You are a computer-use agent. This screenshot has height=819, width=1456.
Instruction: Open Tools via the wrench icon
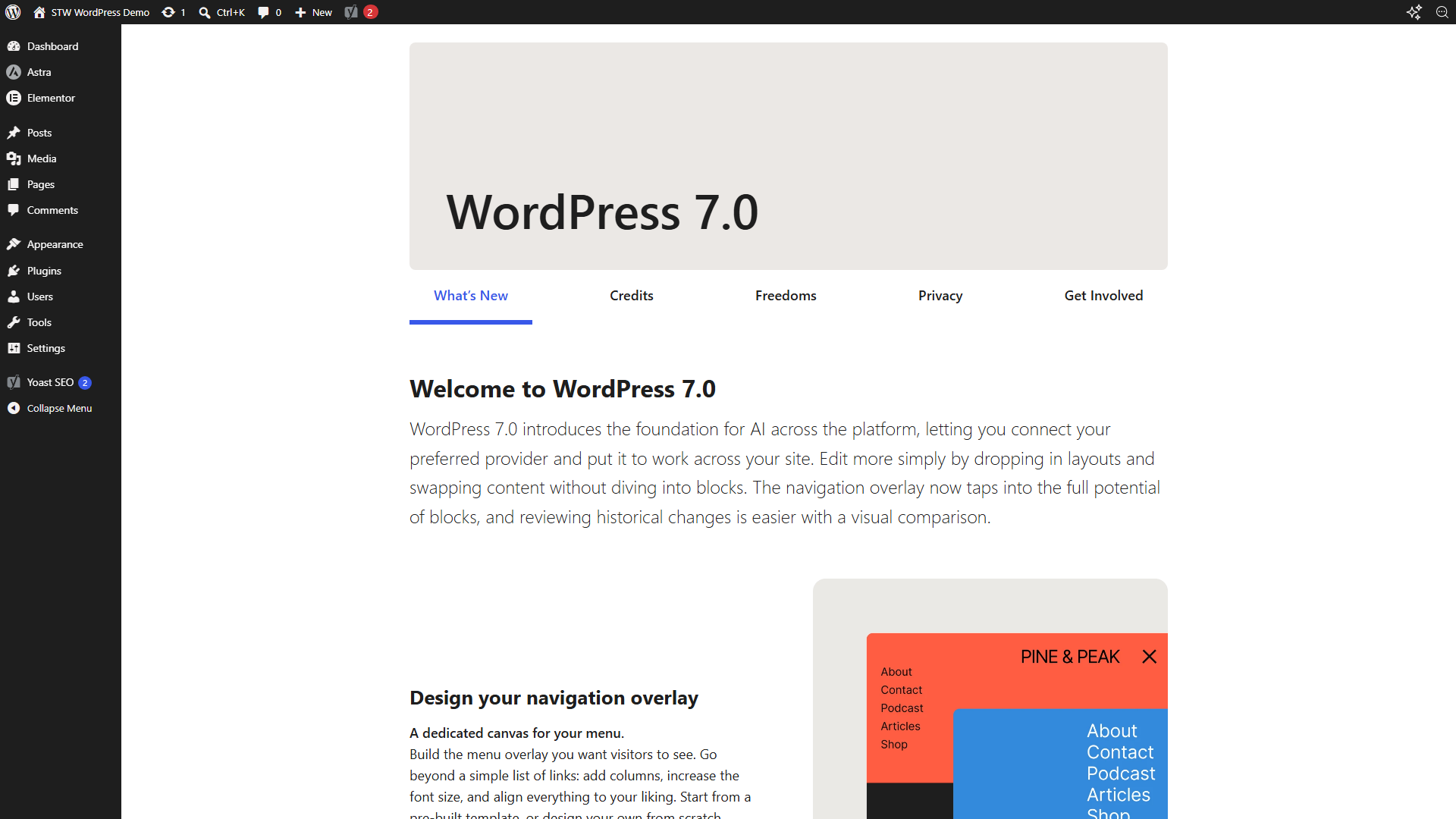click(x=14, y=322)
